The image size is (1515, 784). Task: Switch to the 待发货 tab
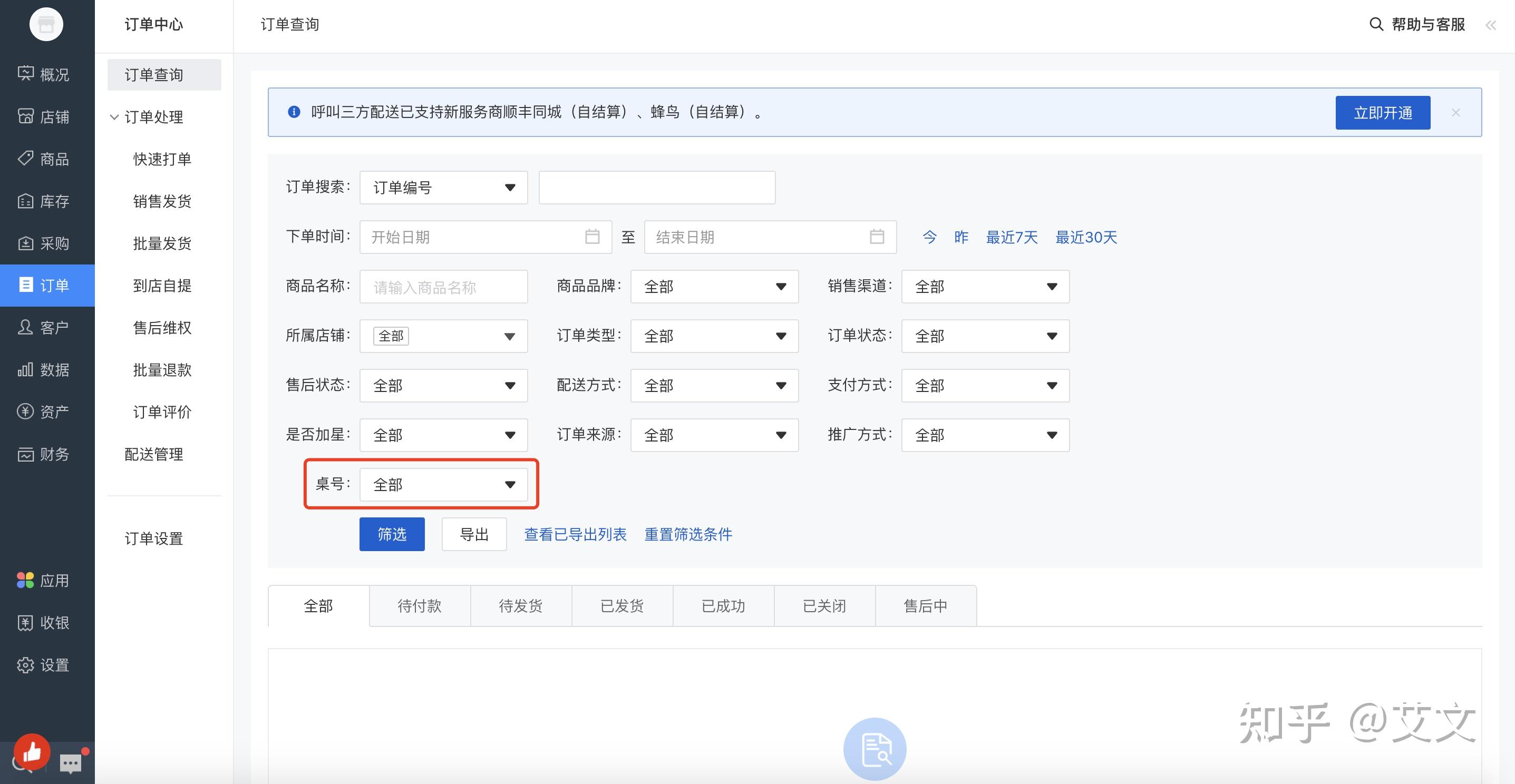point(520,606)
